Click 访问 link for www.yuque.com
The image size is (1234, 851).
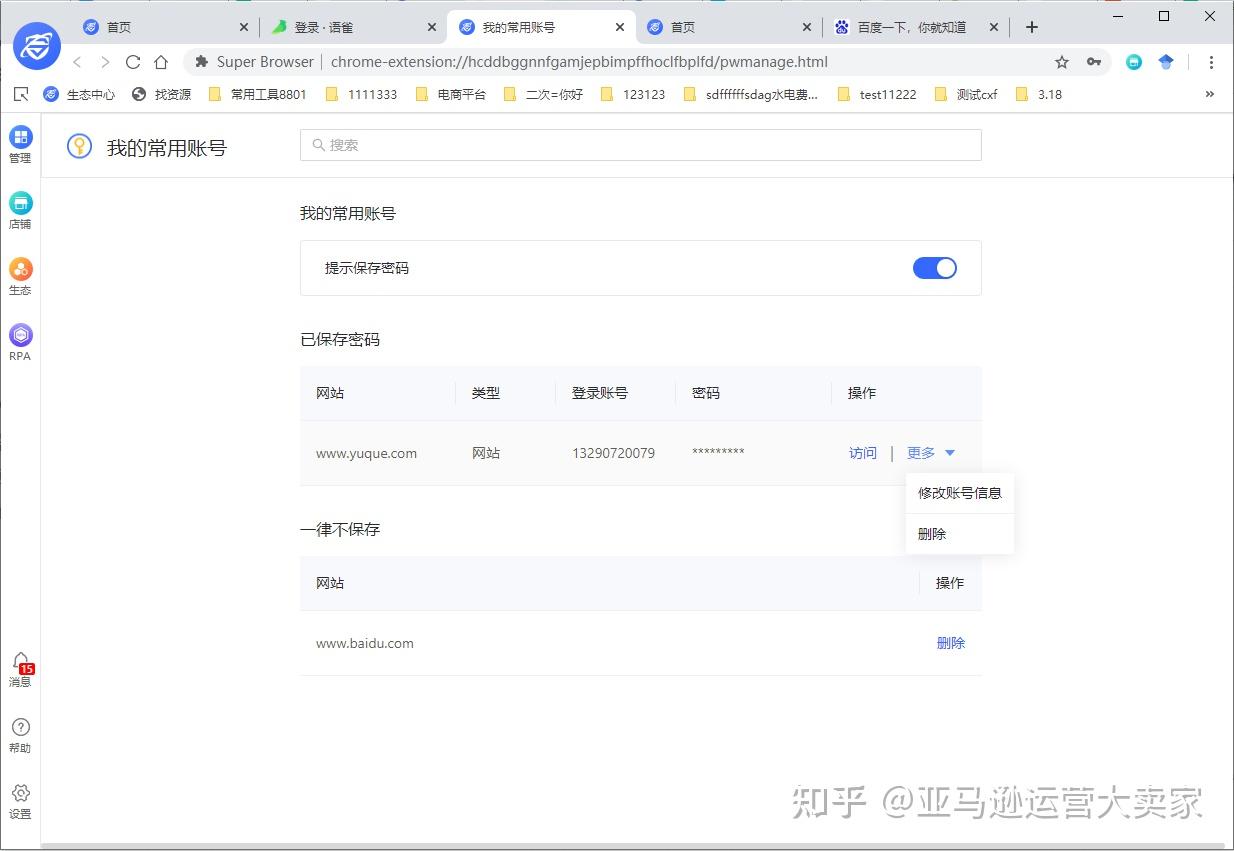click(863, 453)
